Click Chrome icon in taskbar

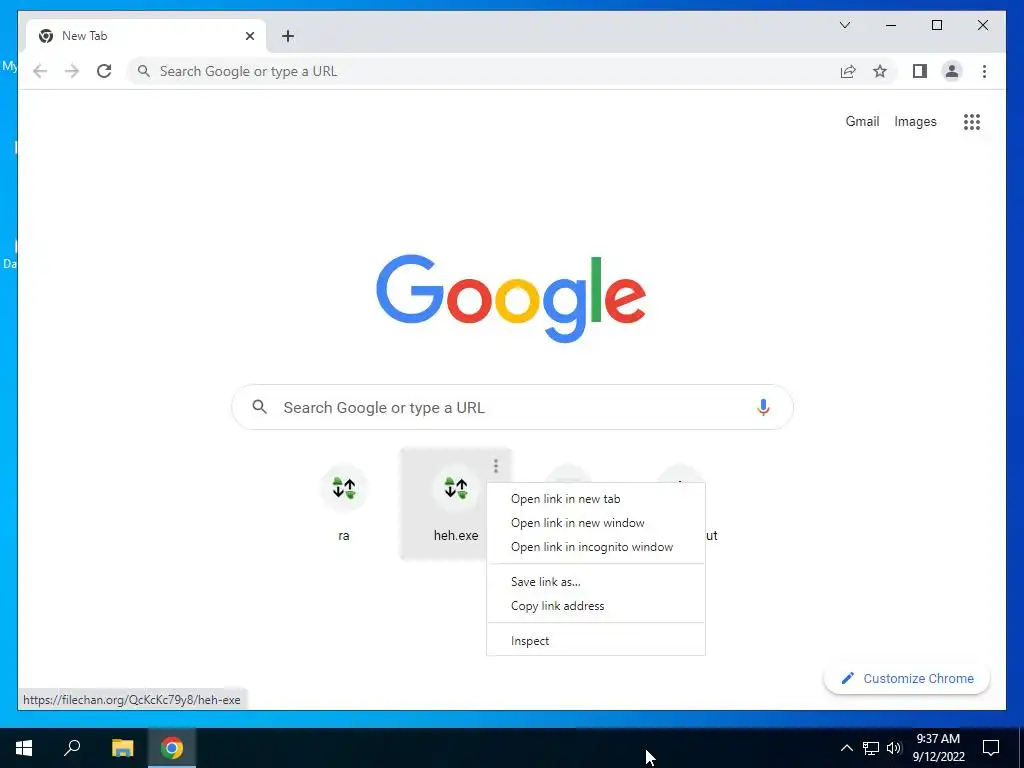(172, 748)
